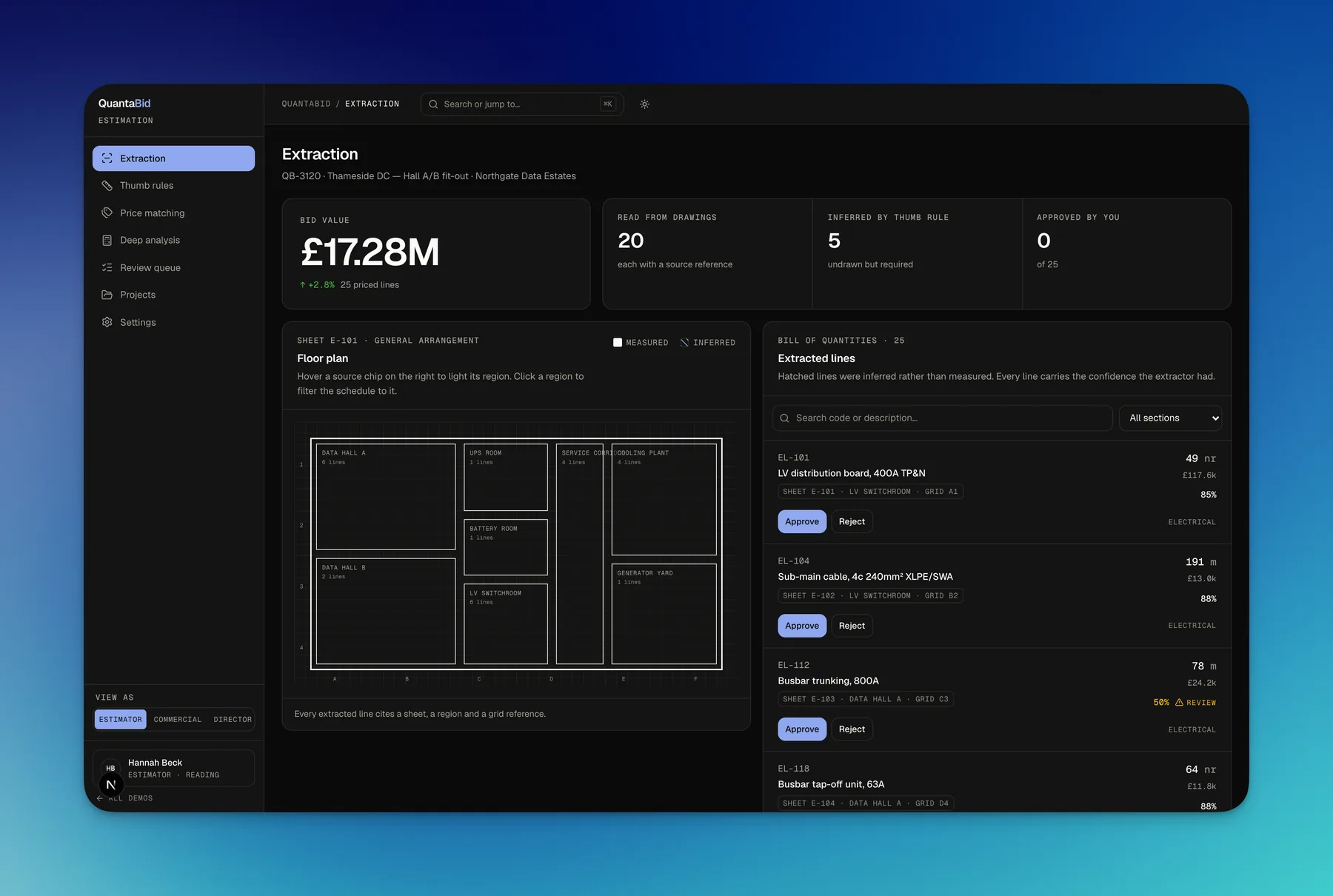Select the LV Switchroom region
Screen dimensions: 1333x896
(506, 624)
